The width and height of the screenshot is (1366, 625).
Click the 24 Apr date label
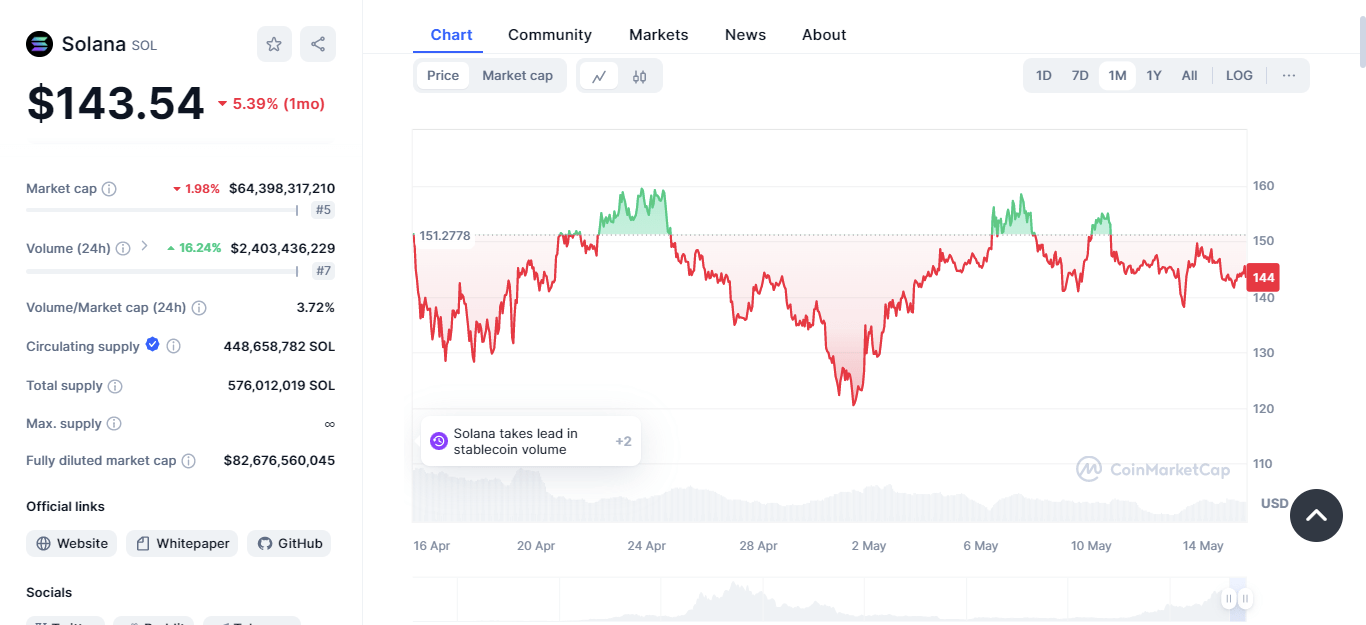(647, 546)
